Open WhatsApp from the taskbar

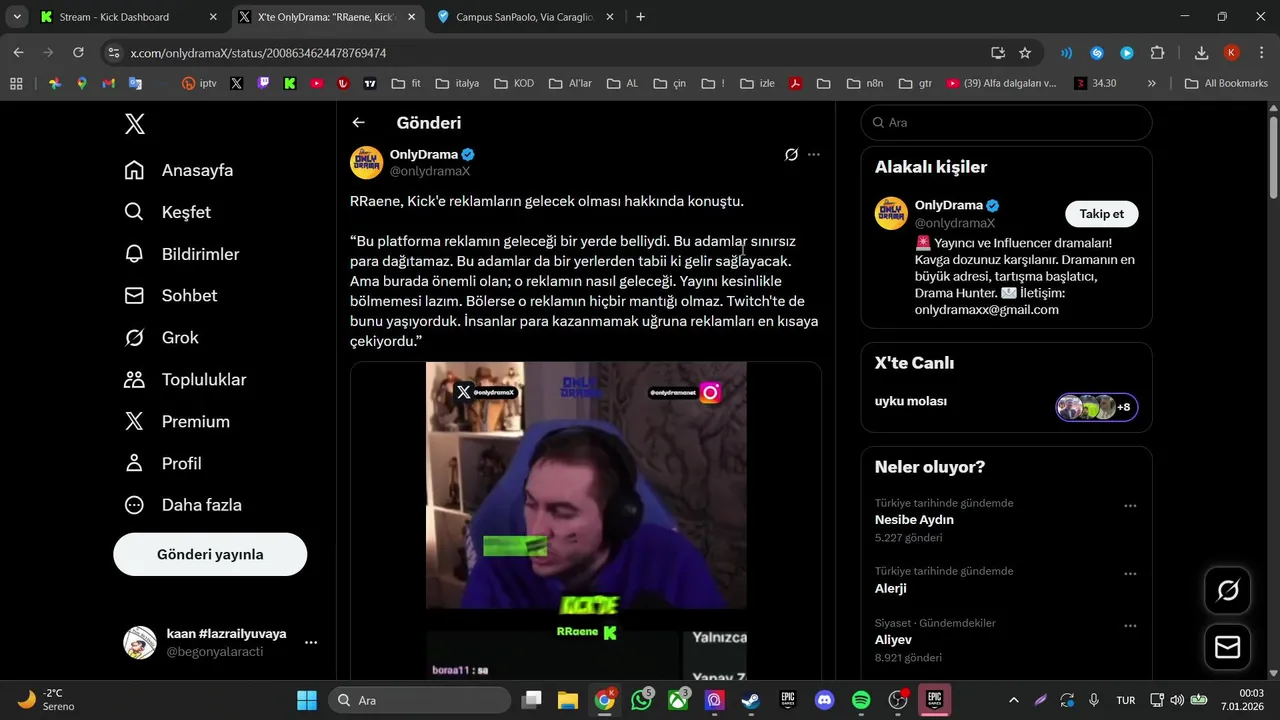click(641, 699)
